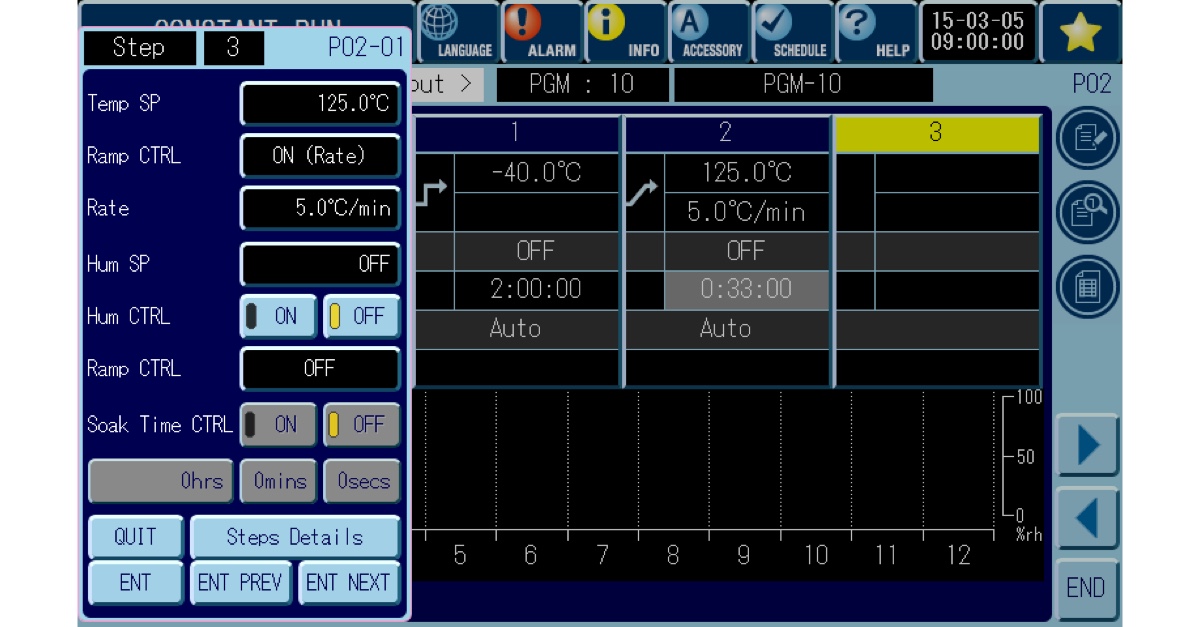The height and width of the screenshot is (627, 1200).
Task: Edit the Hum SP field showing OFF
Action: [320, 264]
